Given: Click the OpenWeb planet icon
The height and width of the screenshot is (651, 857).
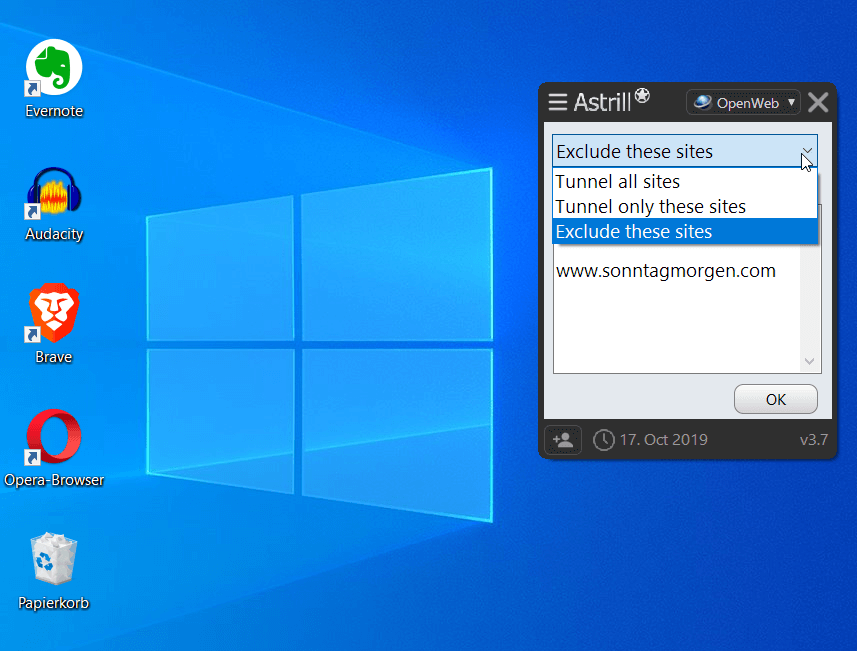Looking at the screenshot, I should [703, 102].
